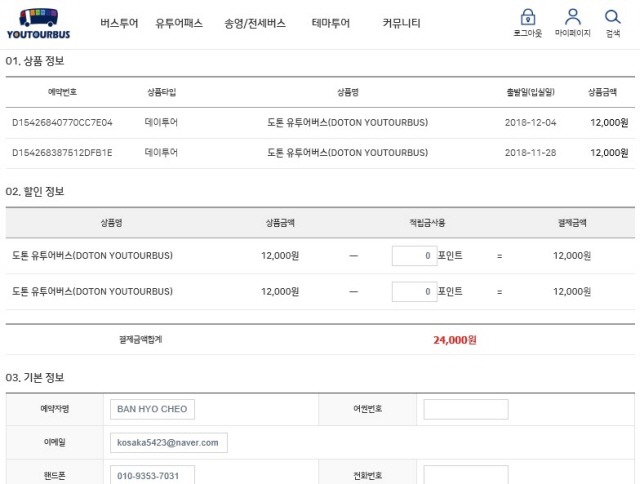Click the 핸드폰 field 010-9353-7031
Image resolution: width=640 pixels, height=484 pixels.
coord(152,475)
